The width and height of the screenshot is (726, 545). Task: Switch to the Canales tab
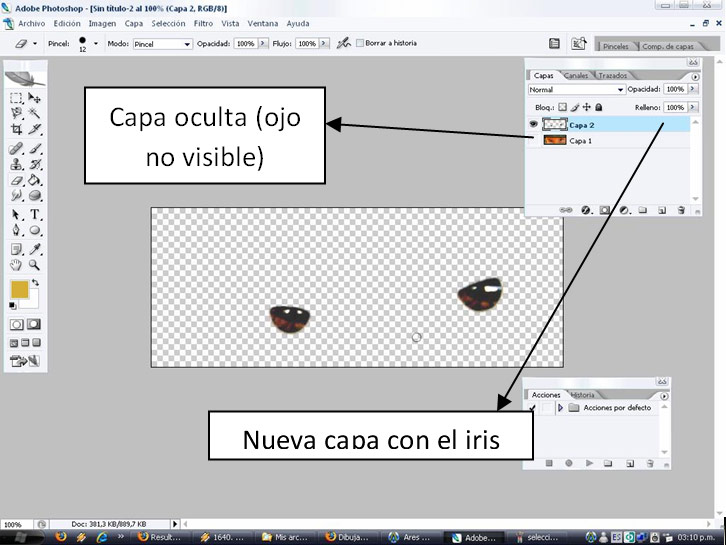(x=576, y=75)
